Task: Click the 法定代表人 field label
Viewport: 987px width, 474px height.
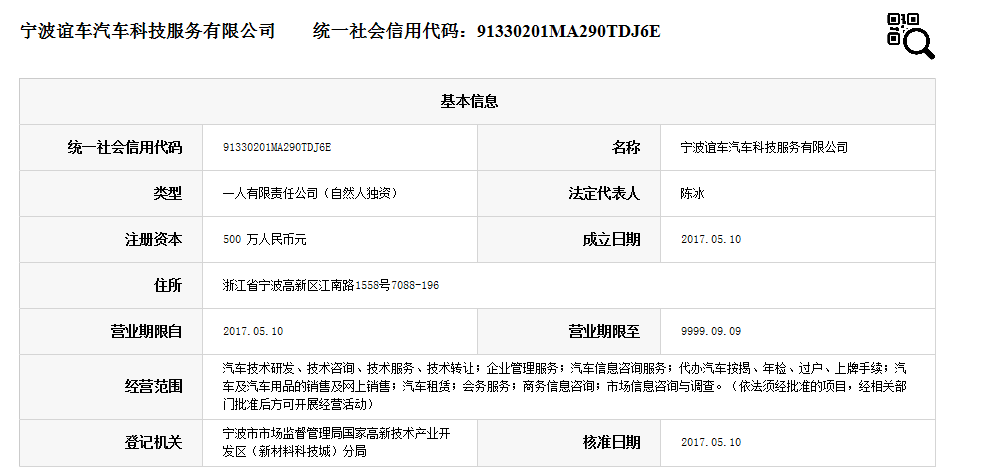Action: point(604,193)
